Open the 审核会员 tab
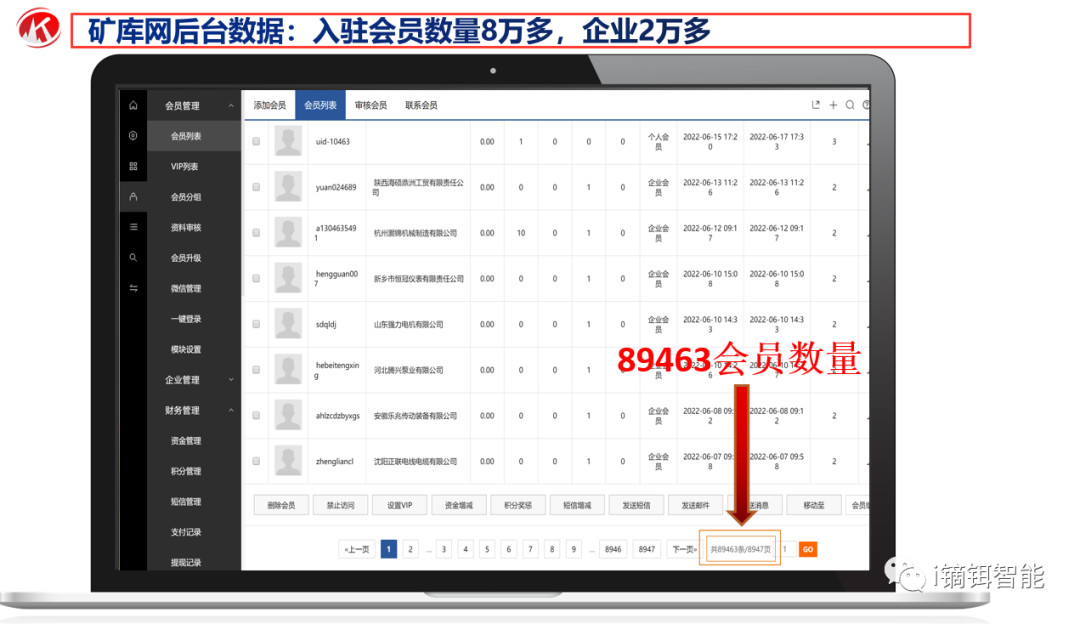Image resolution: width=1080 pixels, height=624 pixels. pyautogui.click(x=370, y=105)
